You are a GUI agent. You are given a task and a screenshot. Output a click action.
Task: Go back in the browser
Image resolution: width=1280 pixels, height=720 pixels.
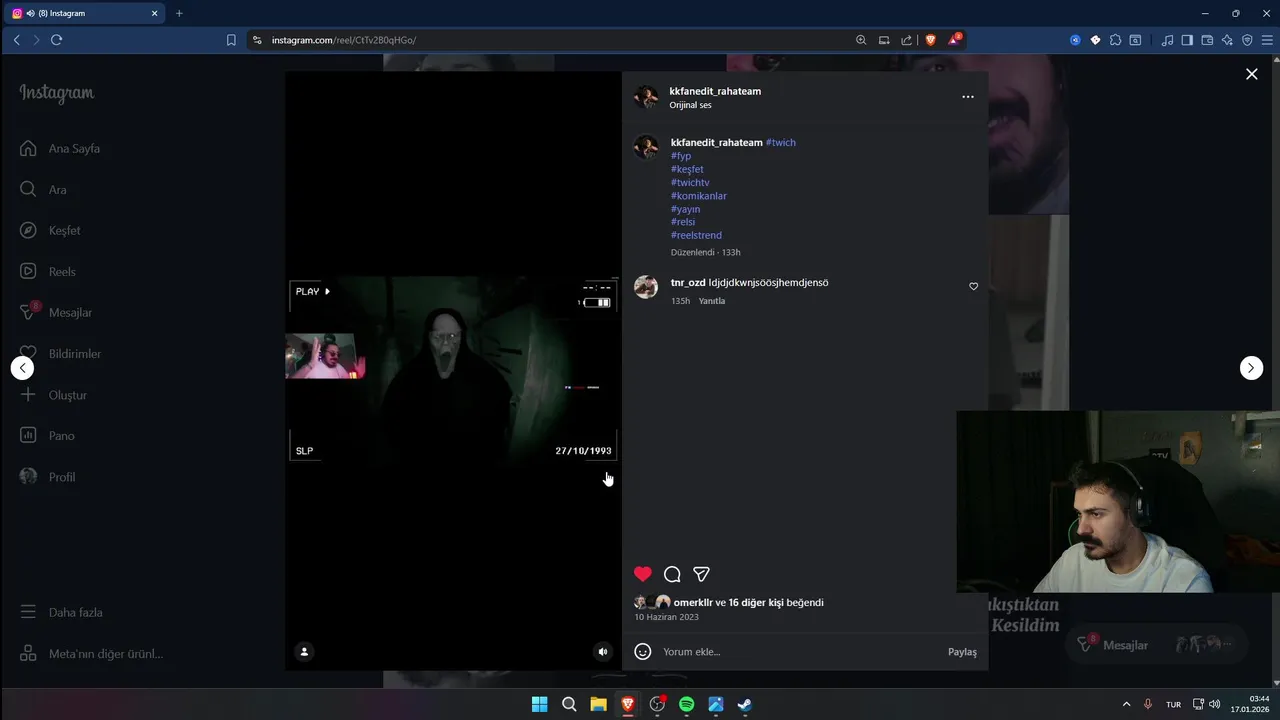(x=17, y=40)
